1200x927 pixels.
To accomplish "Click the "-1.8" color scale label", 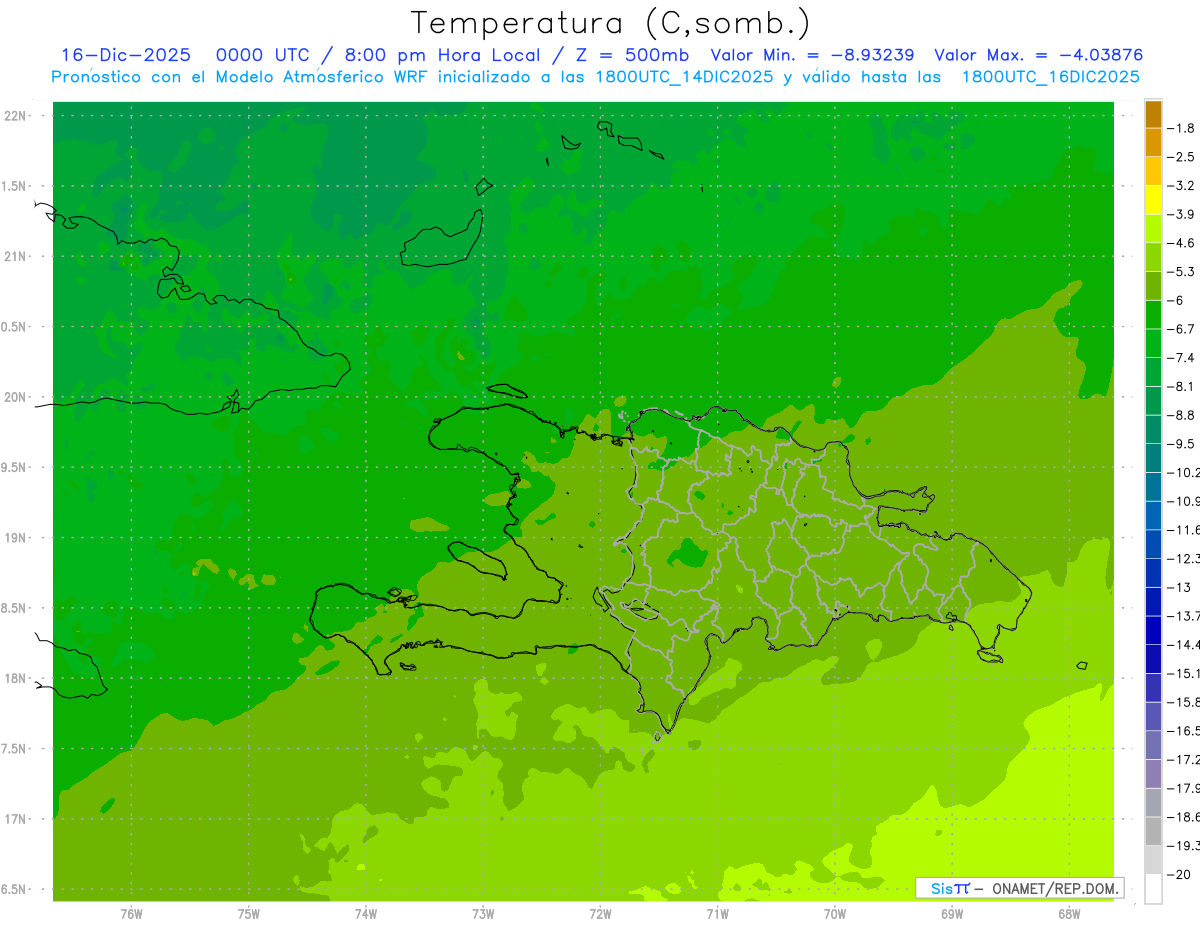I will [x=1181, y=128].
